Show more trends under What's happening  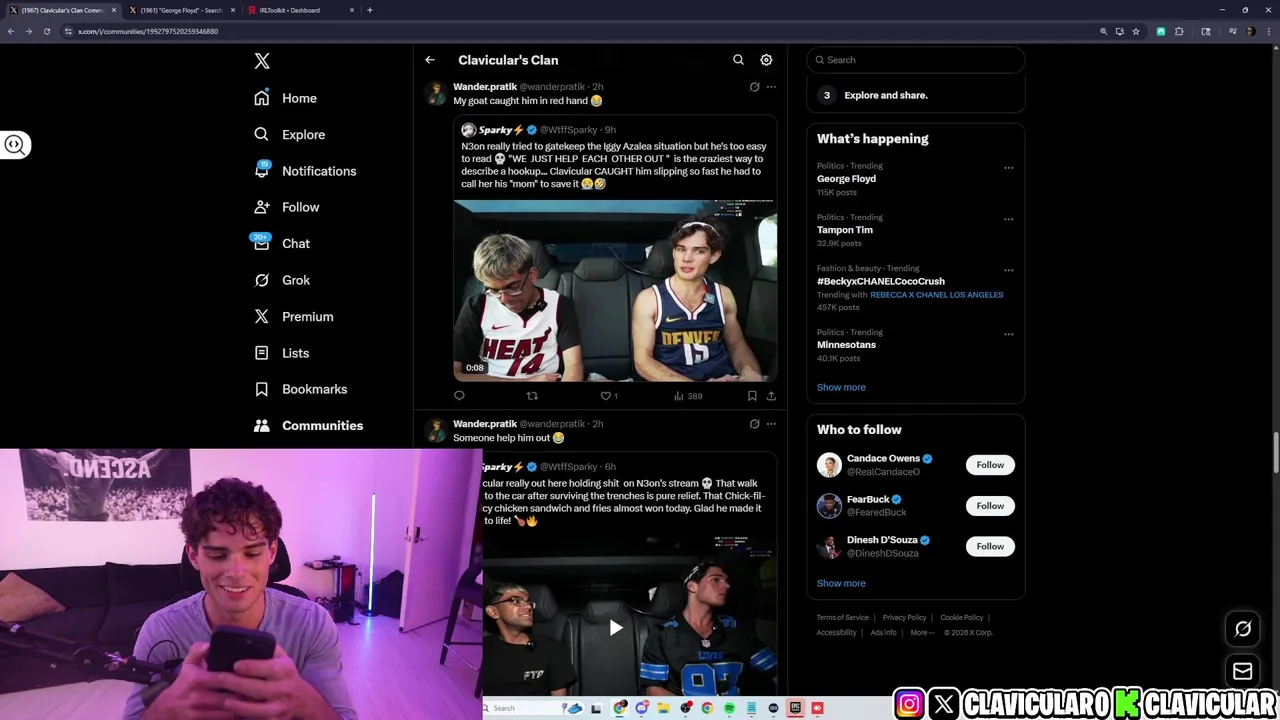point(841,387)
